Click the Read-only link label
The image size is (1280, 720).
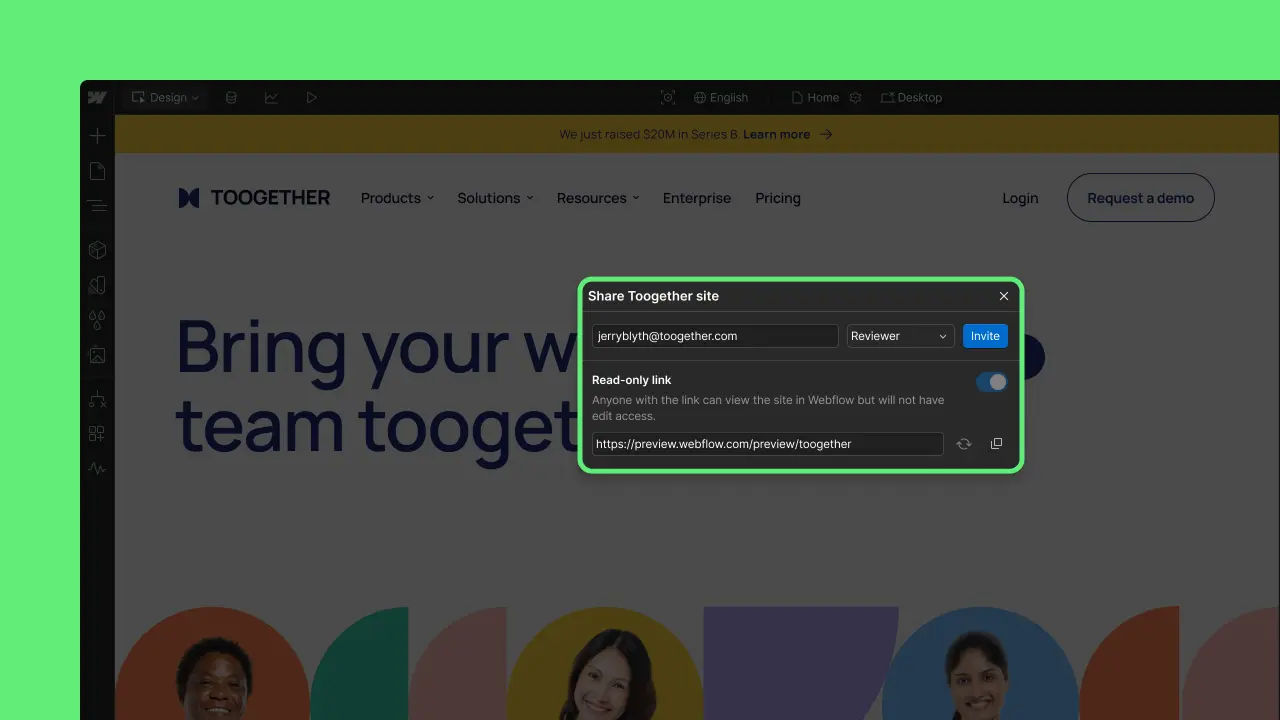tap(632, 380)
